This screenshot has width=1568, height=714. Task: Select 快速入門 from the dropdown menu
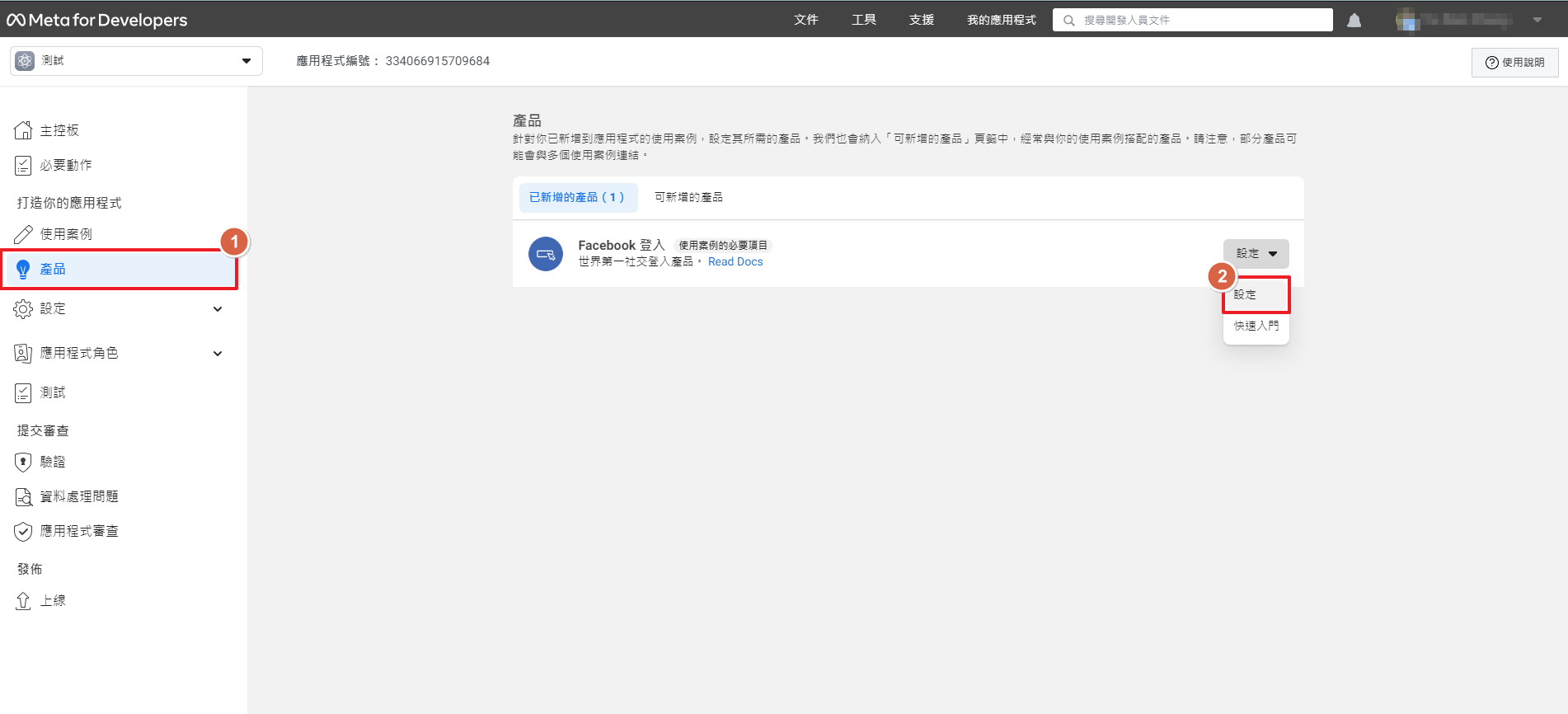(x=1256, y=326)
